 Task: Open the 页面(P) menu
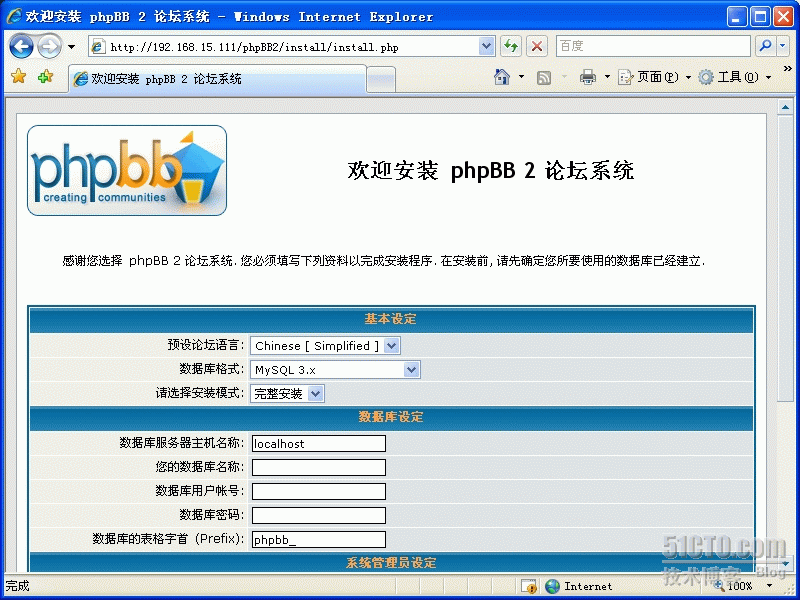tap(655, 77)
